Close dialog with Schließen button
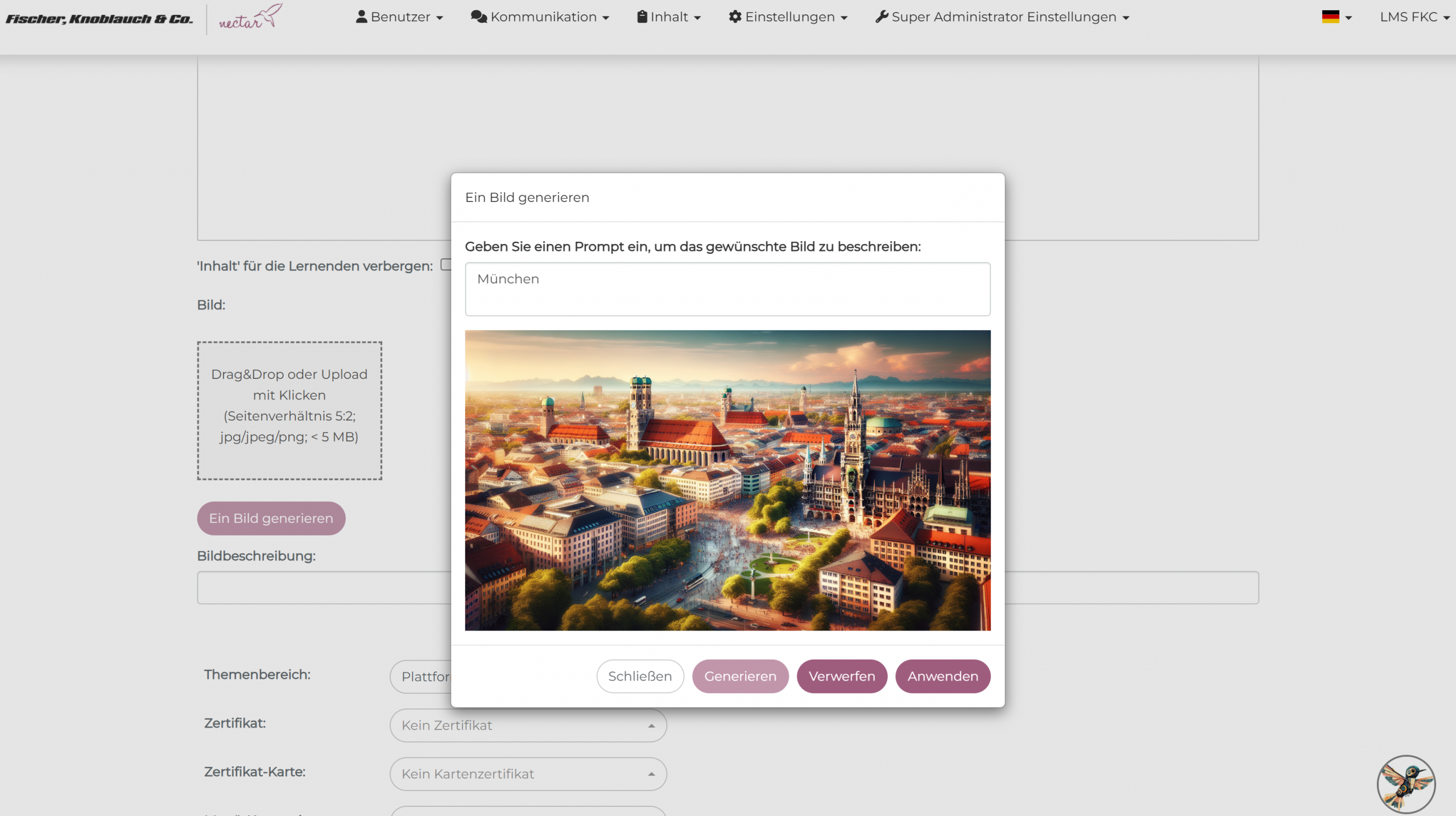 [640, 676]
